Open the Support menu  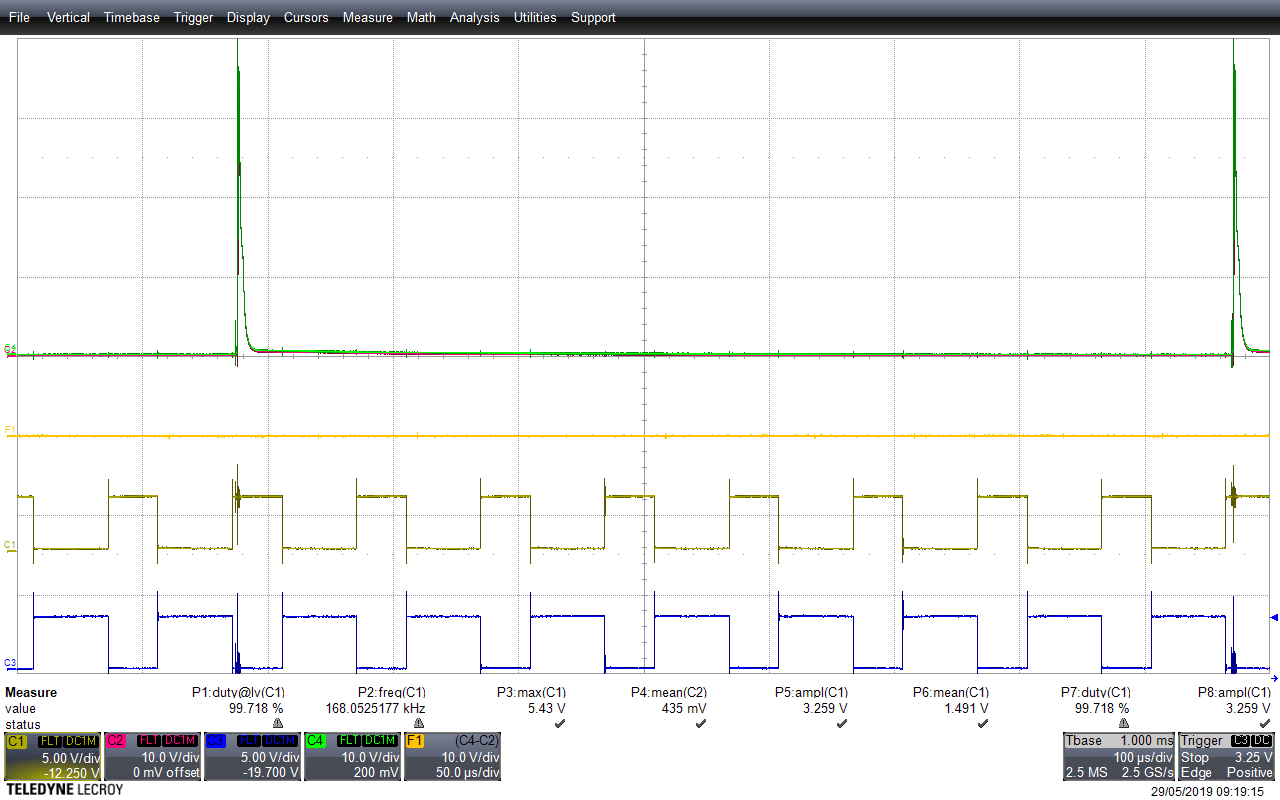593,17
